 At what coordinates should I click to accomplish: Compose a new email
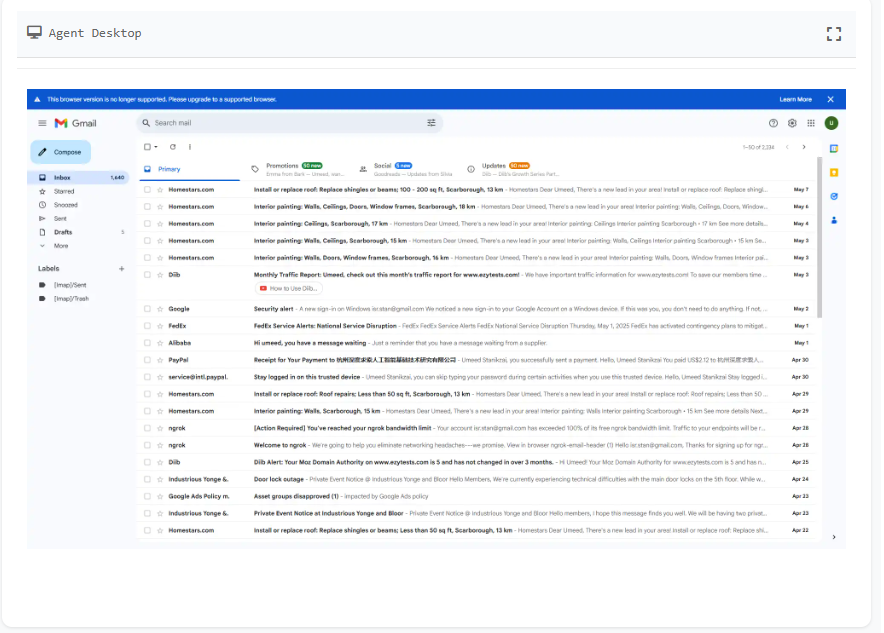(x=60, y=152)
